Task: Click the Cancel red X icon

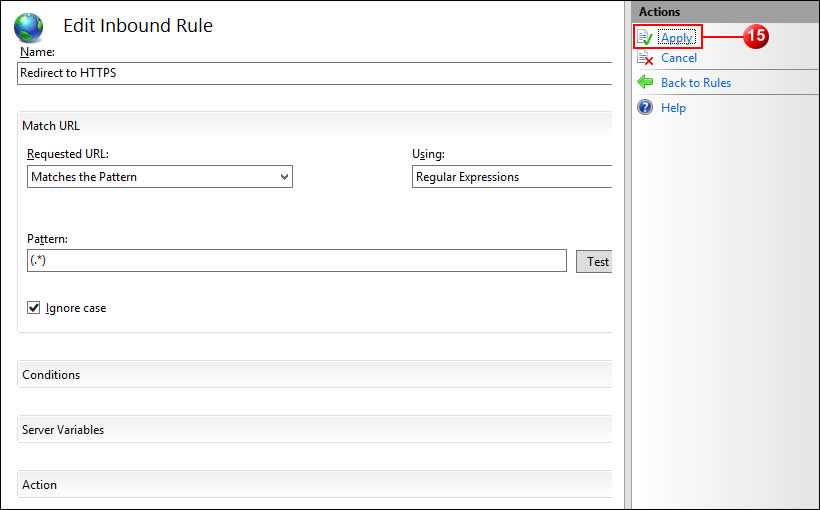Action: pos(645,58)
